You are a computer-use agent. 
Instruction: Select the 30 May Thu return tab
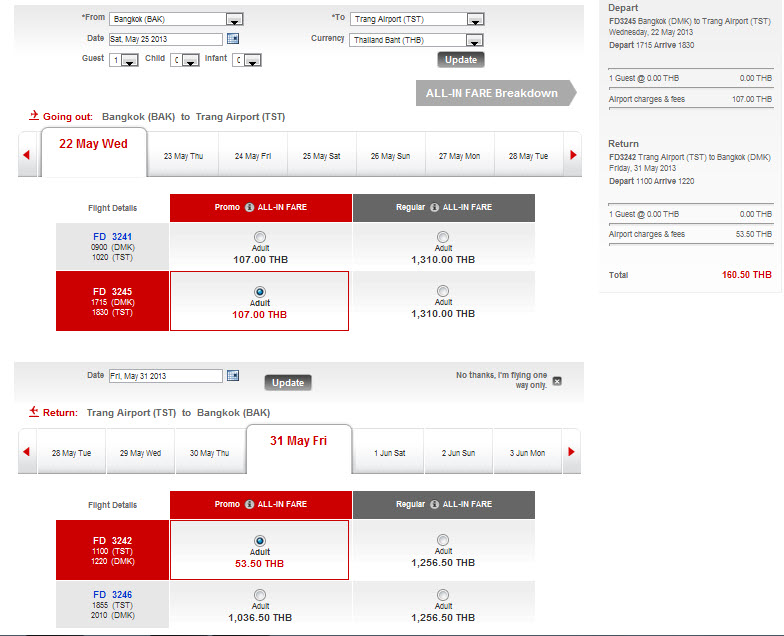[210, 452]
